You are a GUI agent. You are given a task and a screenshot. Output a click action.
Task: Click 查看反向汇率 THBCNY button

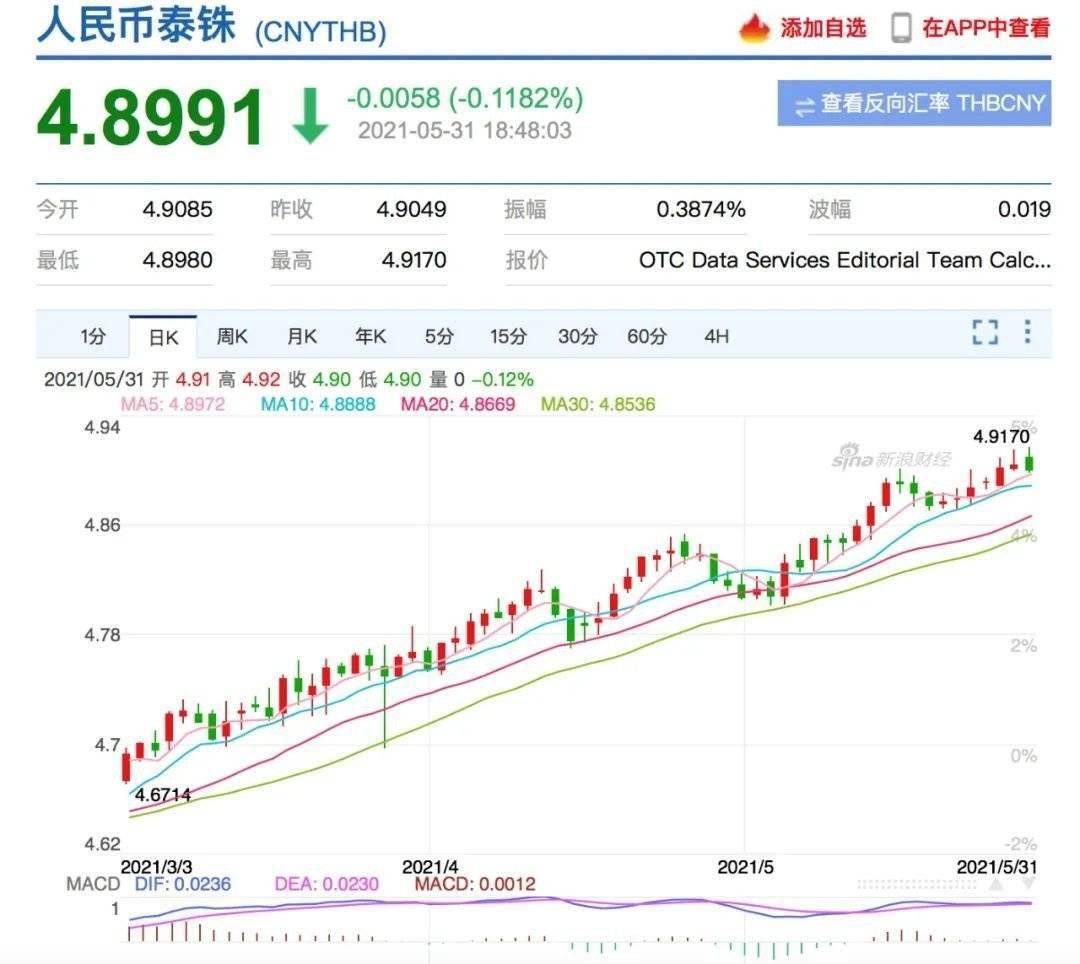pos(914,104)
